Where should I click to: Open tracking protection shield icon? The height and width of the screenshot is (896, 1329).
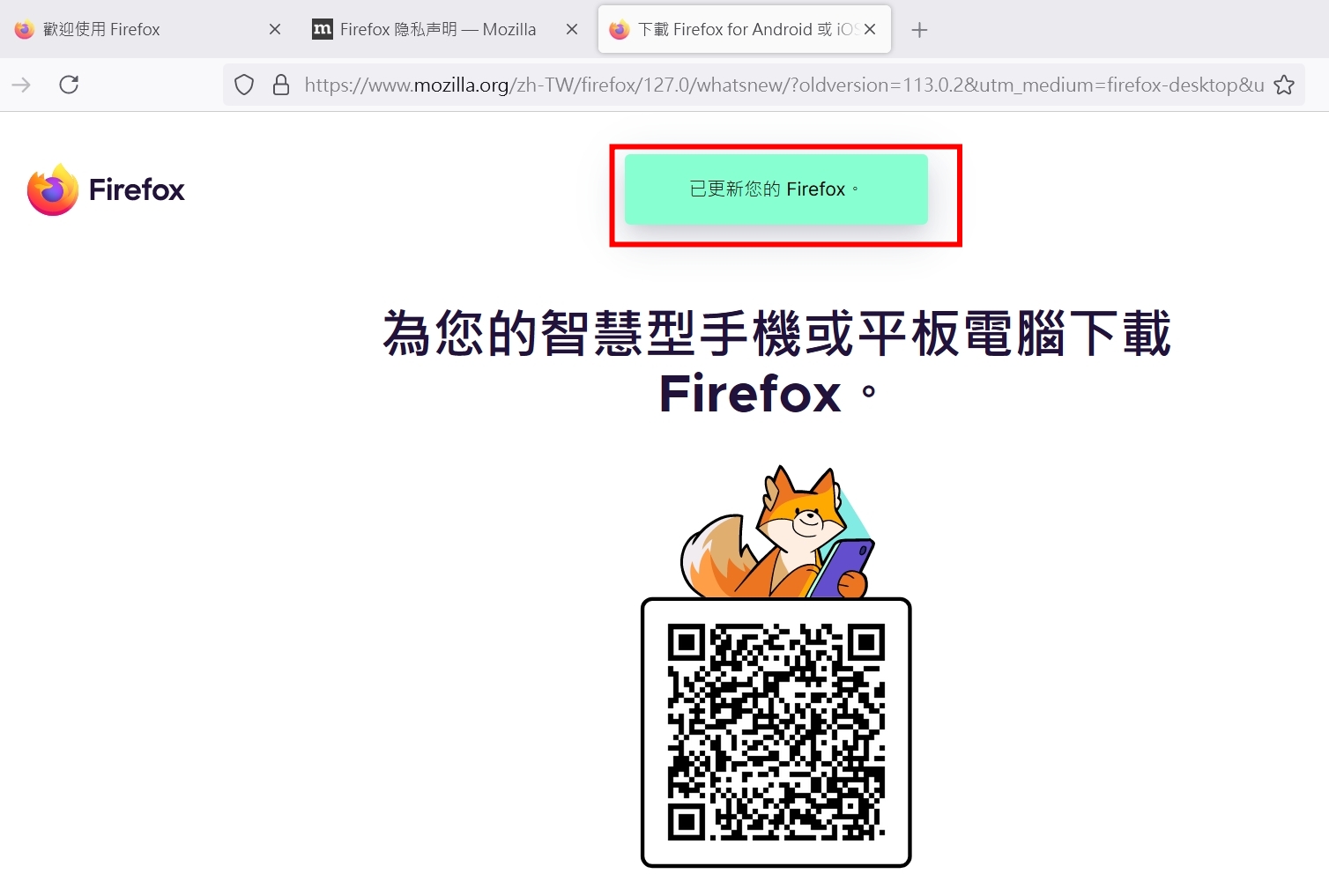click(244, 85)
